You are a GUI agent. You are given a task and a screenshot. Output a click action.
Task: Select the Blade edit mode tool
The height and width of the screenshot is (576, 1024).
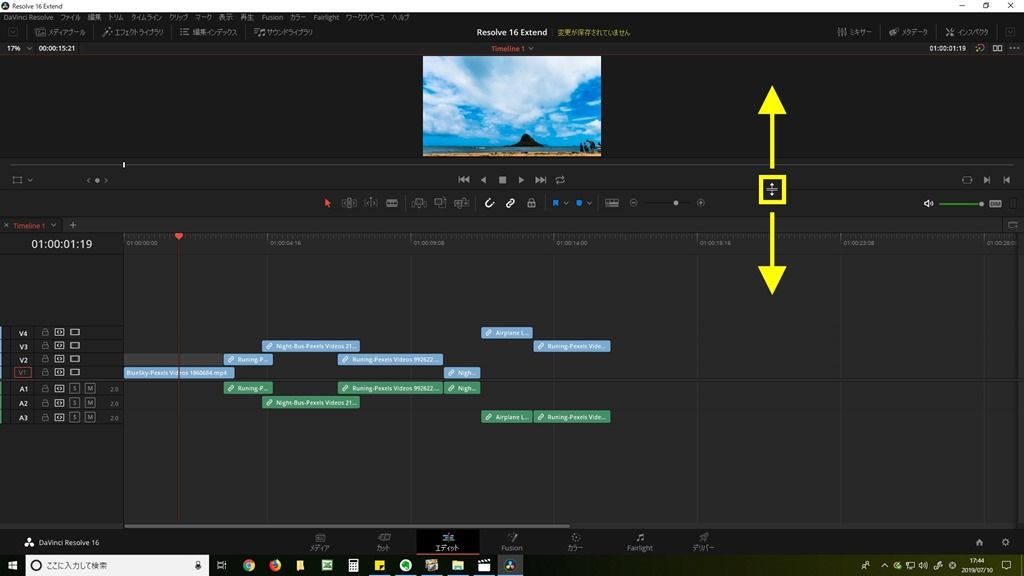click(x=392, y=203)
